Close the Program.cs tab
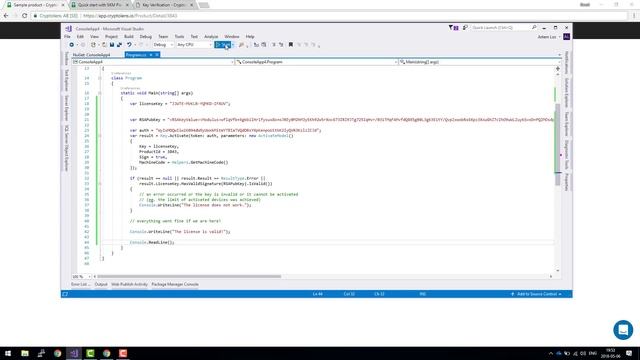 (157, 55)
